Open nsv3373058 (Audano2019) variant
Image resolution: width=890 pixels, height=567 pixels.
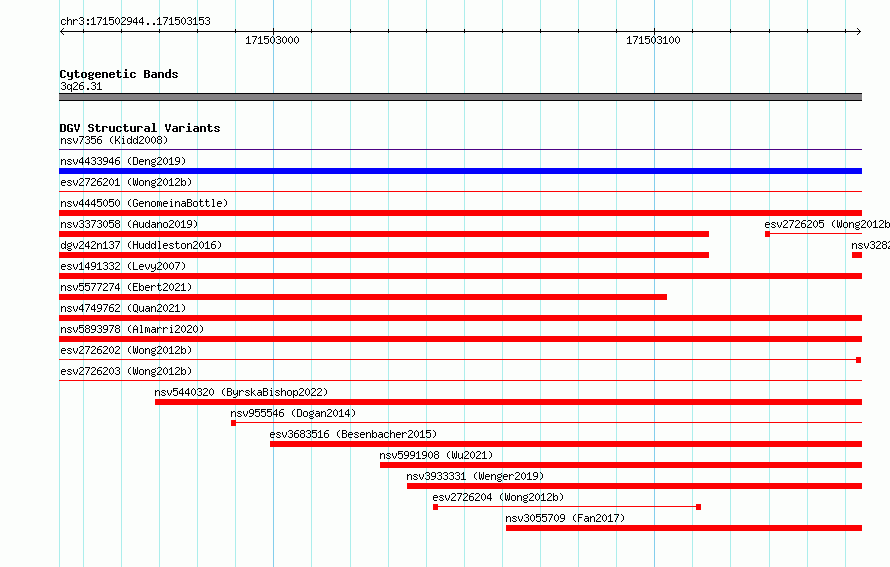click(x=129, y=224)
